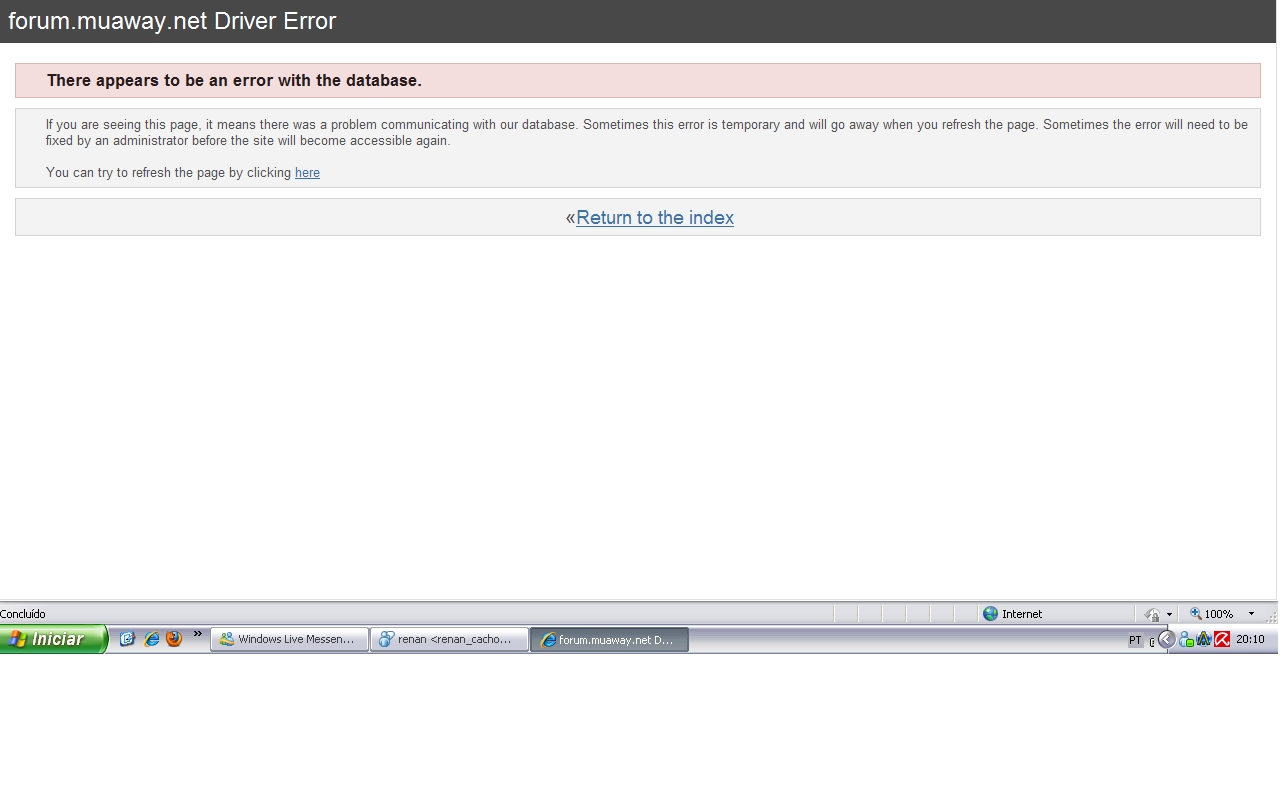Launch Firefox from the quick launch bar

pos(174,639)
